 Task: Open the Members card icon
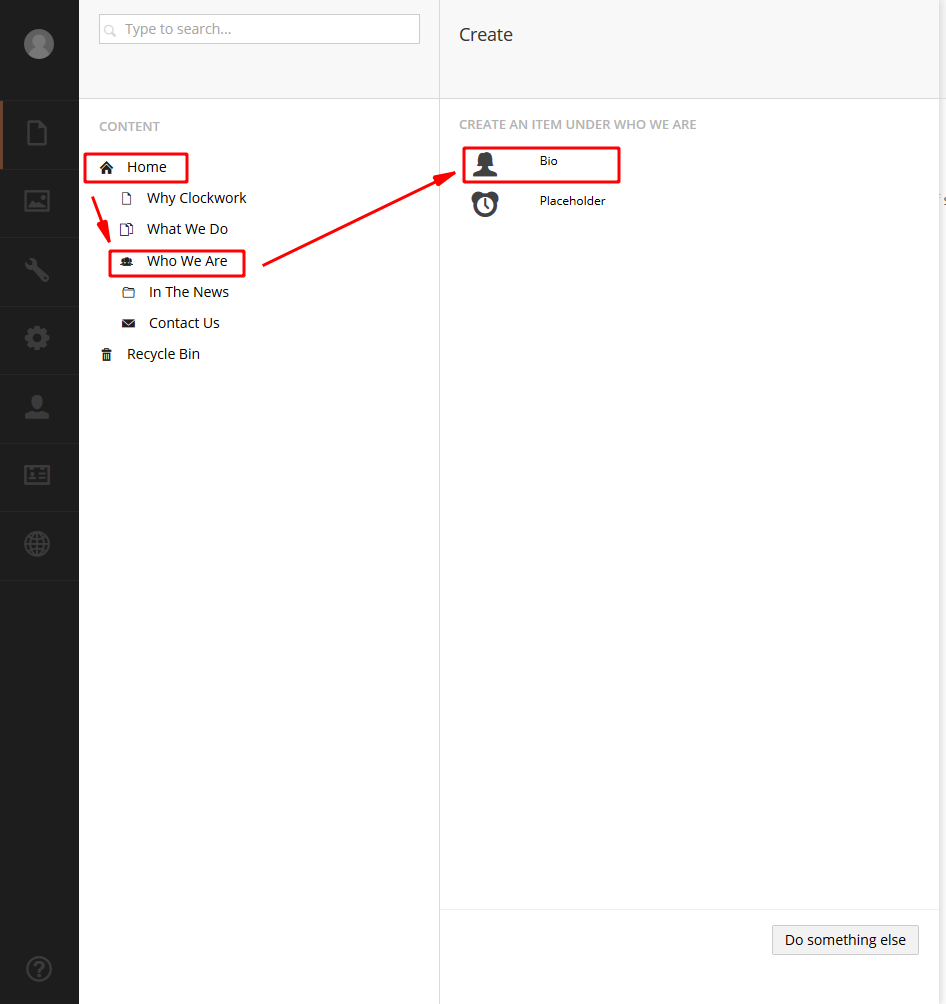point(38,476)
